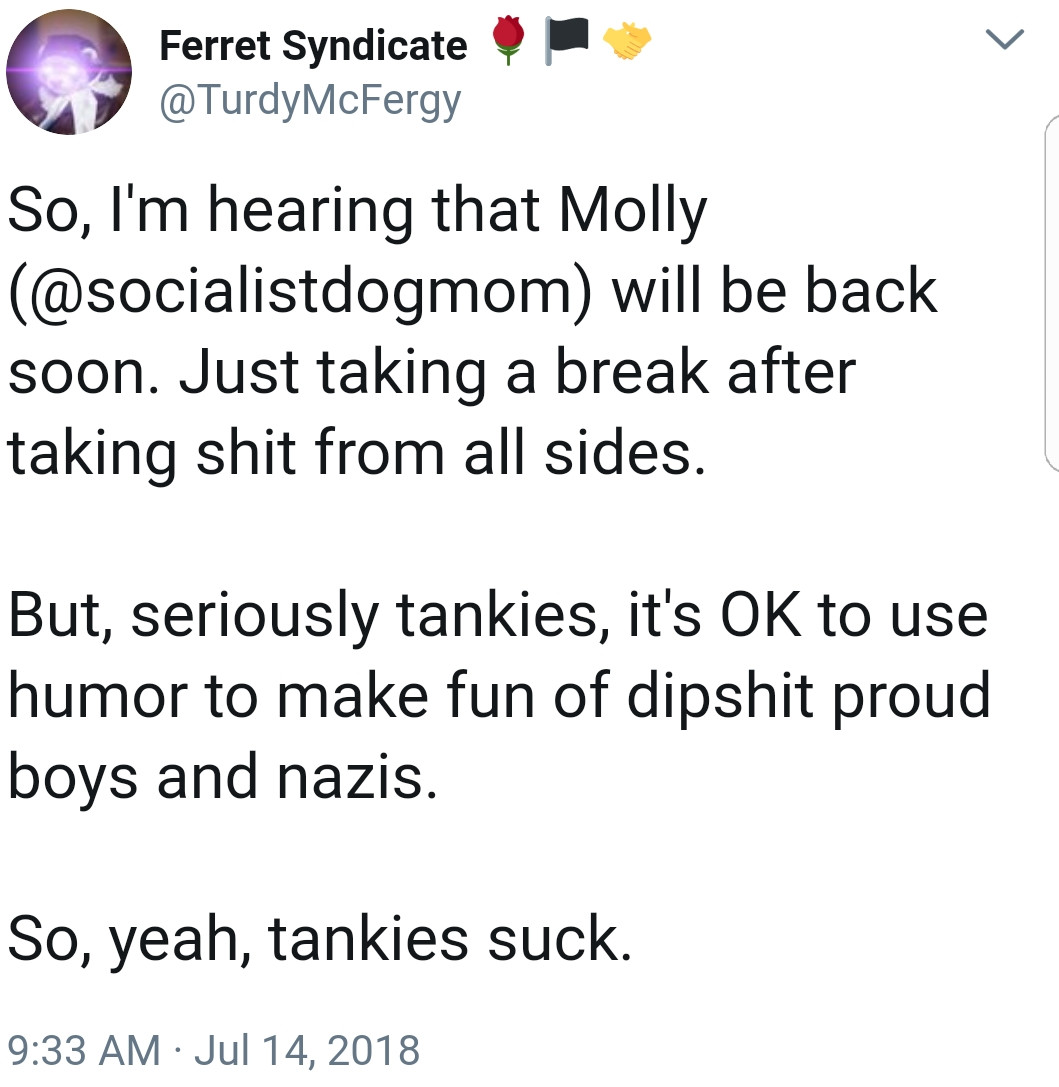Viewport: 1059px width, 1087px height.
Task: Click the line starting 'humor to make fun'
Action: 499,697
